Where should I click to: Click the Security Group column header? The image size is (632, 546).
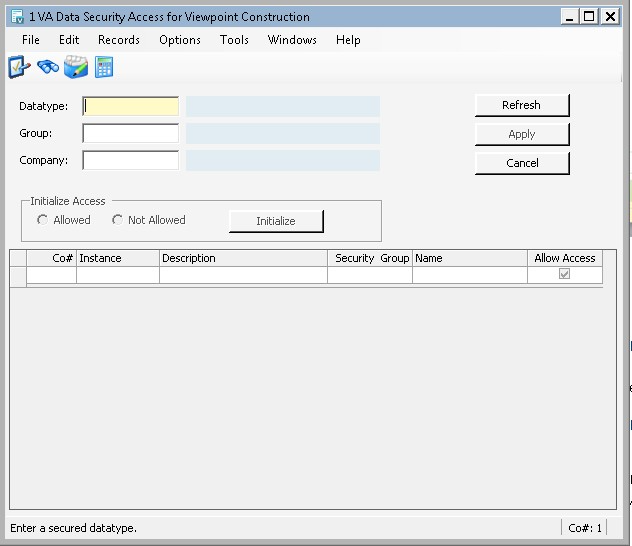pos(370,258)
